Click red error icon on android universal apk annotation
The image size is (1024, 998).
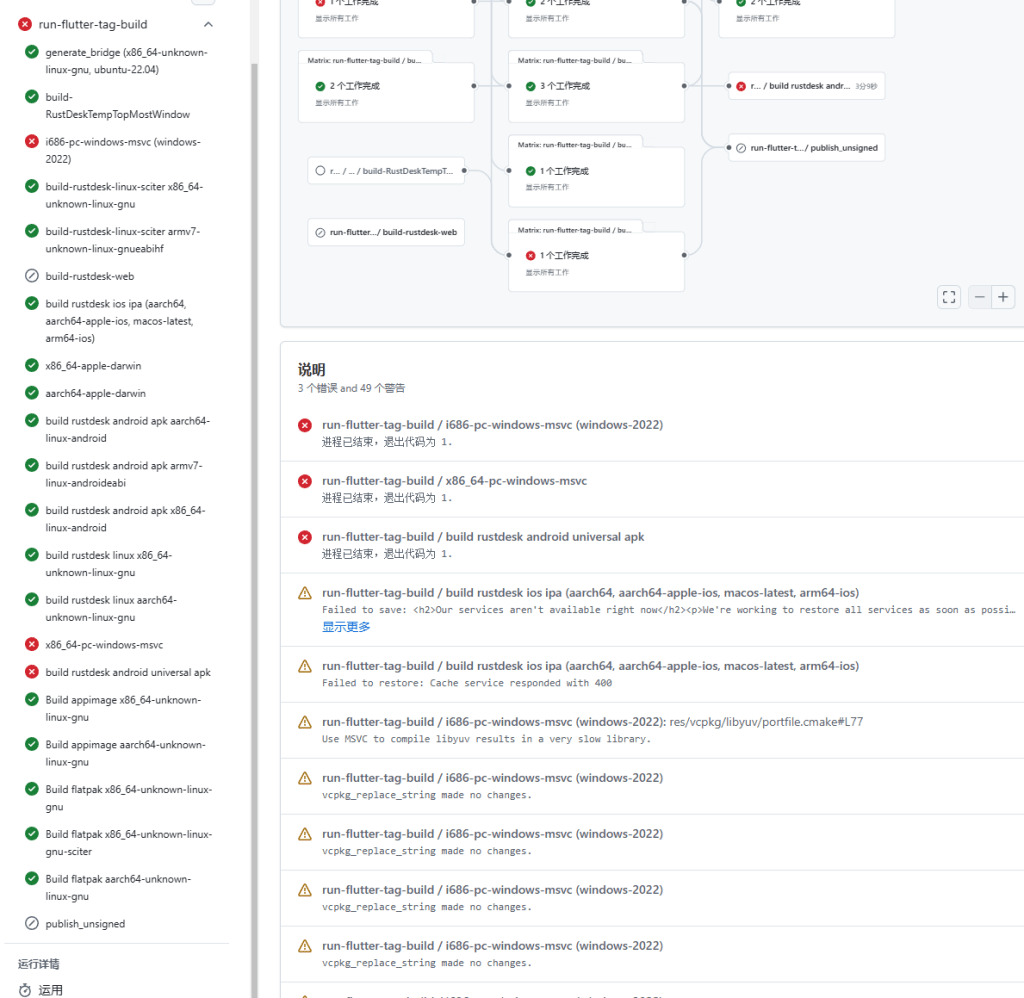305,537
